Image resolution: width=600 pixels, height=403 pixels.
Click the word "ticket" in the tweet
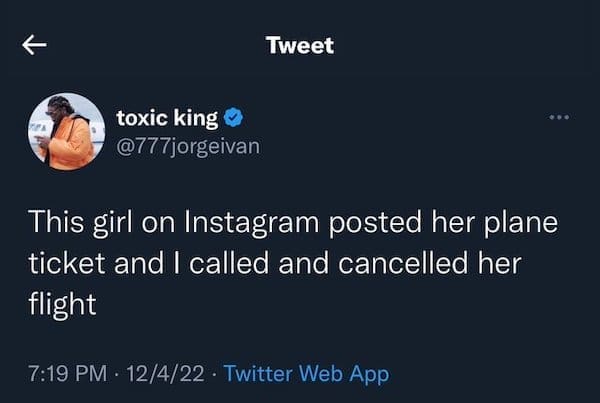click(63, 262)
